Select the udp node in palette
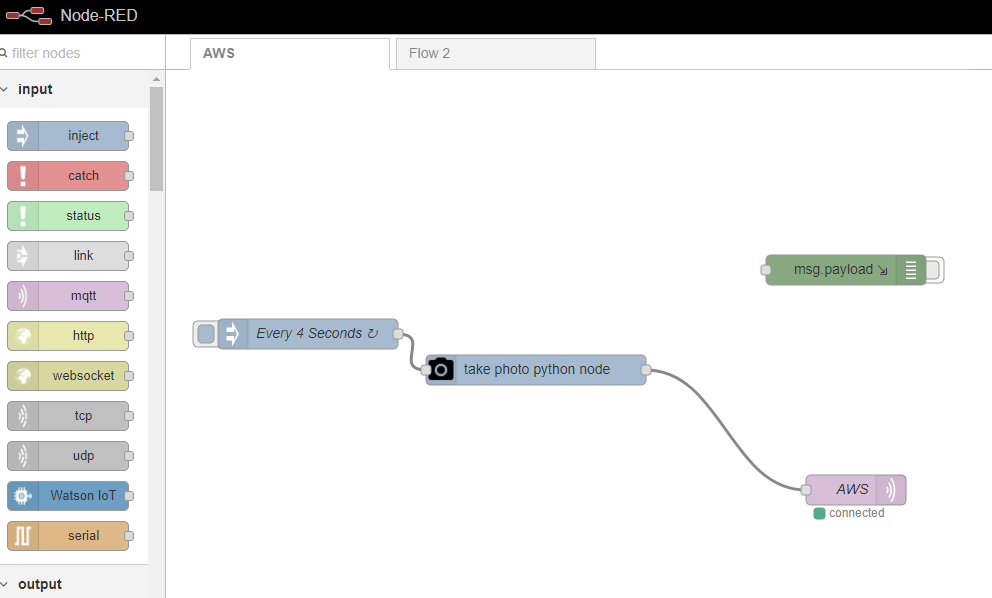The image size is (992, 598). coord(68,456)
